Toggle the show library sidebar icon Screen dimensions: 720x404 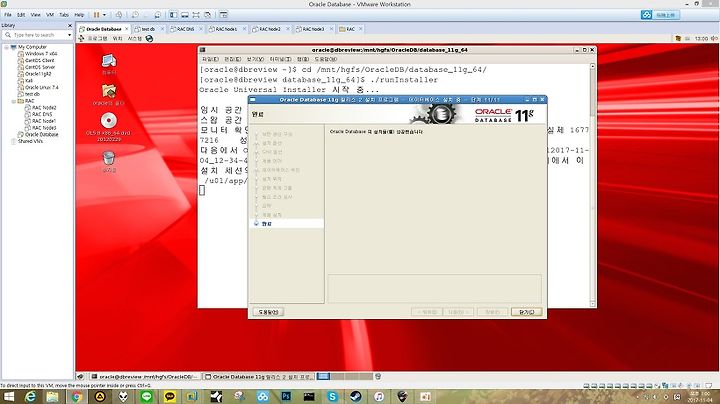tap(174, 15)
